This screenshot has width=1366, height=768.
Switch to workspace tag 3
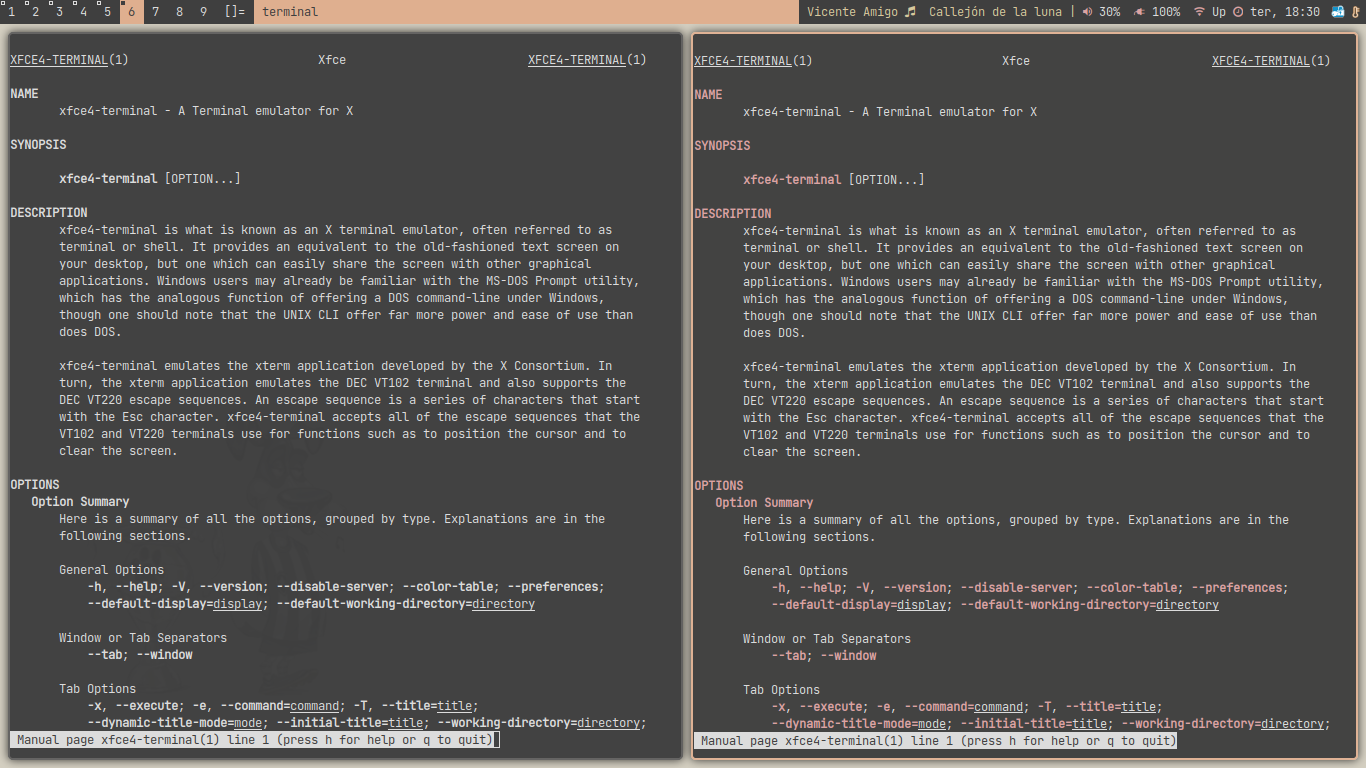59,12
